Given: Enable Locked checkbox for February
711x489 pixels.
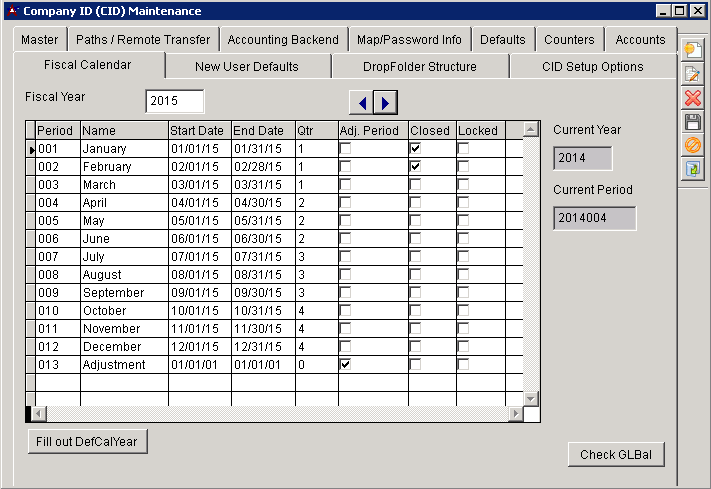Looking at the screenshot, I should [x=464, y=167].
